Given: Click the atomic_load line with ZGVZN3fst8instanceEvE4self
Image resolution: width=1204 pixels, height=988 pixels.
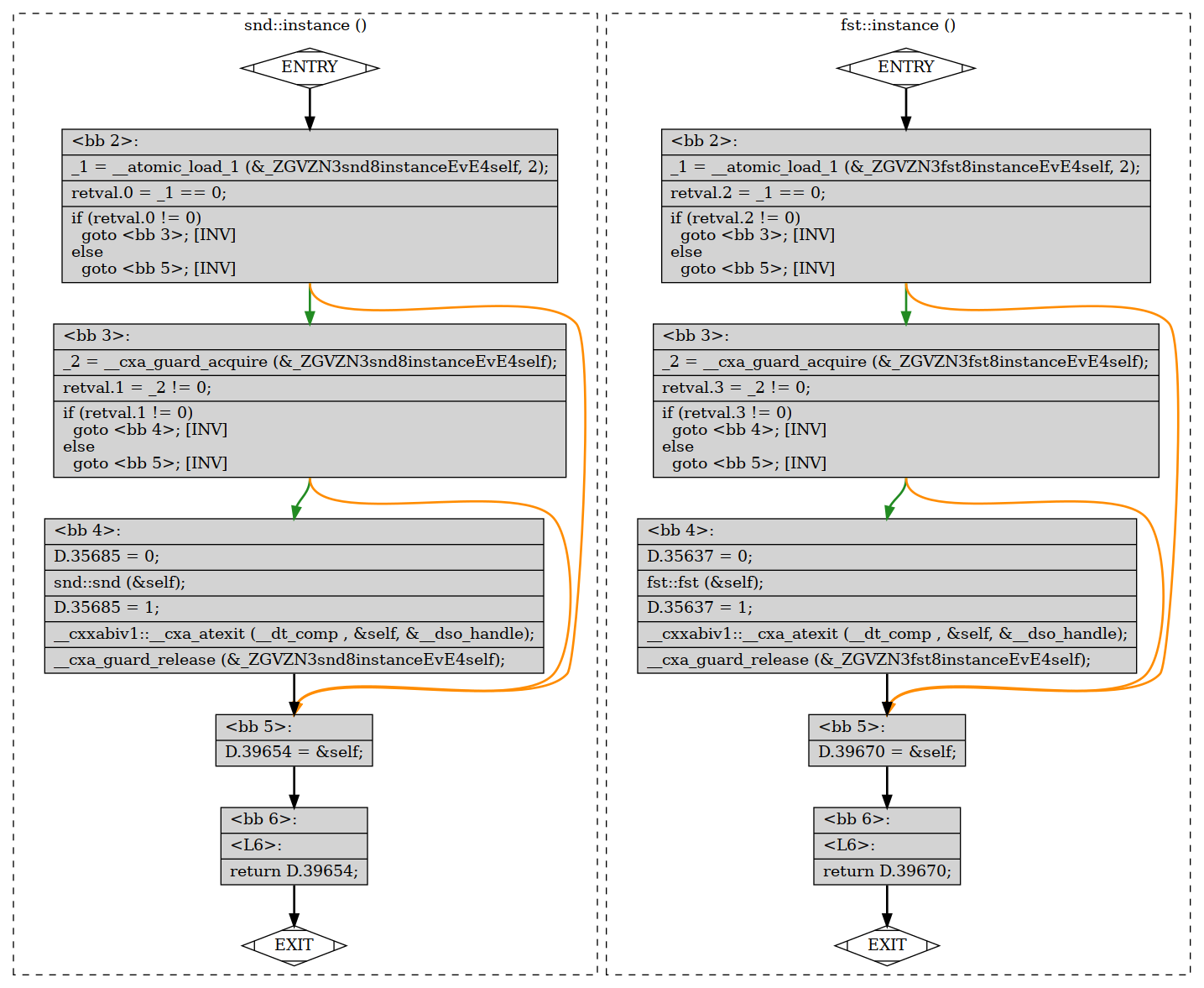Looking at the screenshot, I should [x=906, y=167].
